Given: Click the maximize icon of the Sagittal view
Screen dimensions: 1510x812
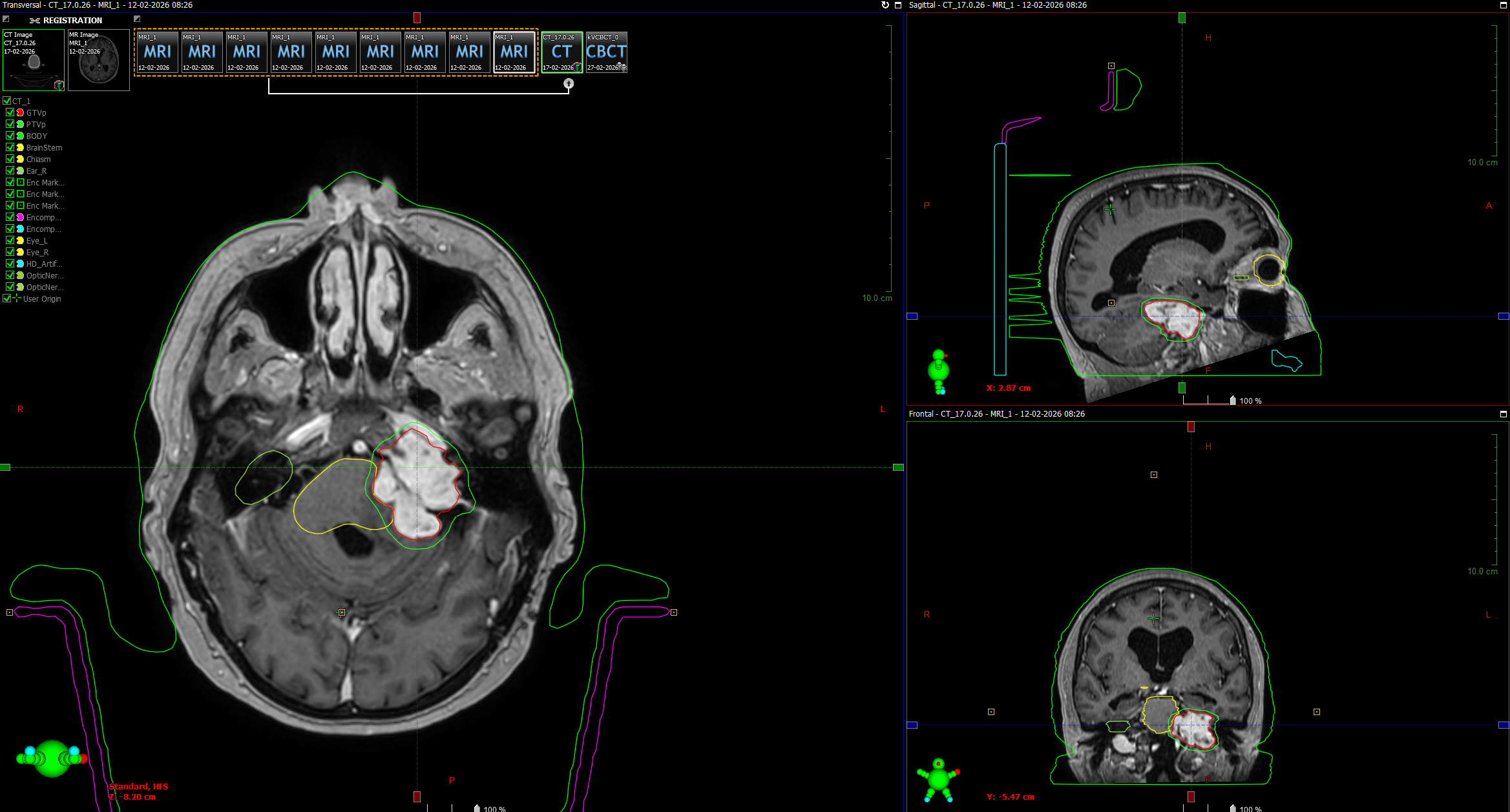Looking at the screenshot, I should click(x=1503, y=5).
